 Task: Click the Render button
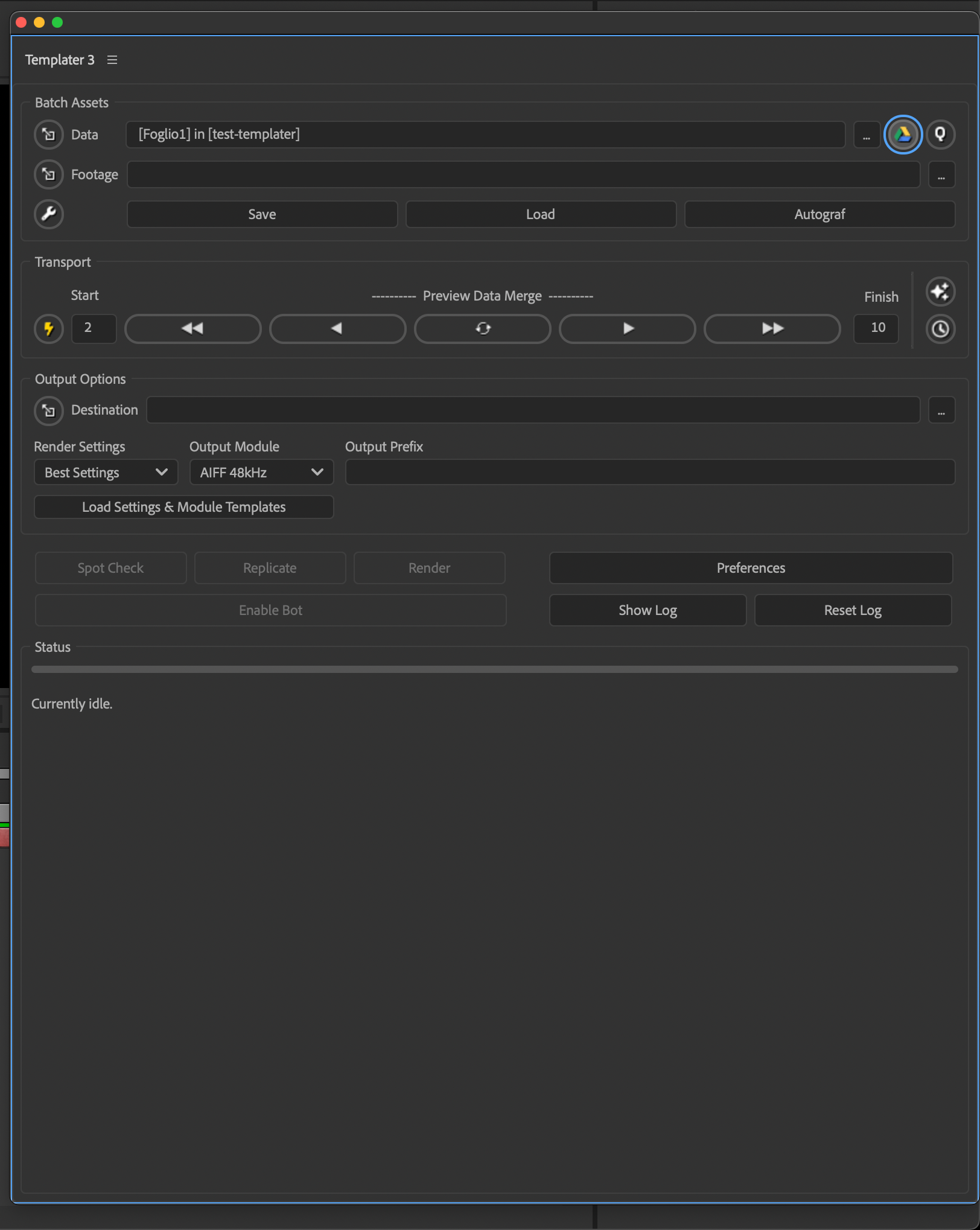tap(429, 568)
